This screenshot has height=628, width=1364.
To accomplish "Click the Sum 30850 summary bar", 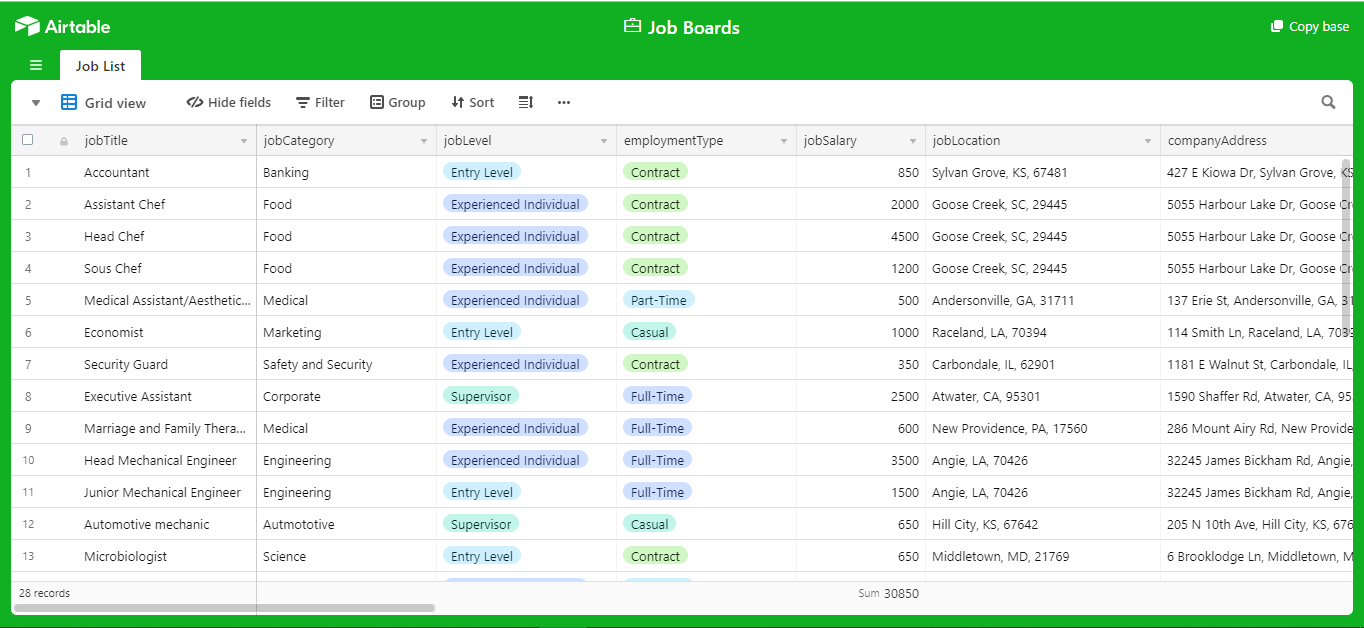I will (x=888, y=593).
